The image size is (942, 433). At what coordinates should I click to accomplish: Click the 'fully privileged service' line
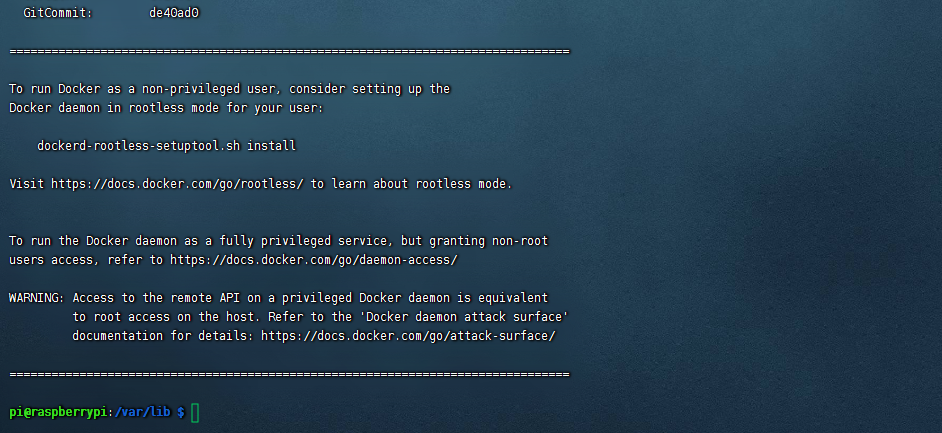[279, 241]
